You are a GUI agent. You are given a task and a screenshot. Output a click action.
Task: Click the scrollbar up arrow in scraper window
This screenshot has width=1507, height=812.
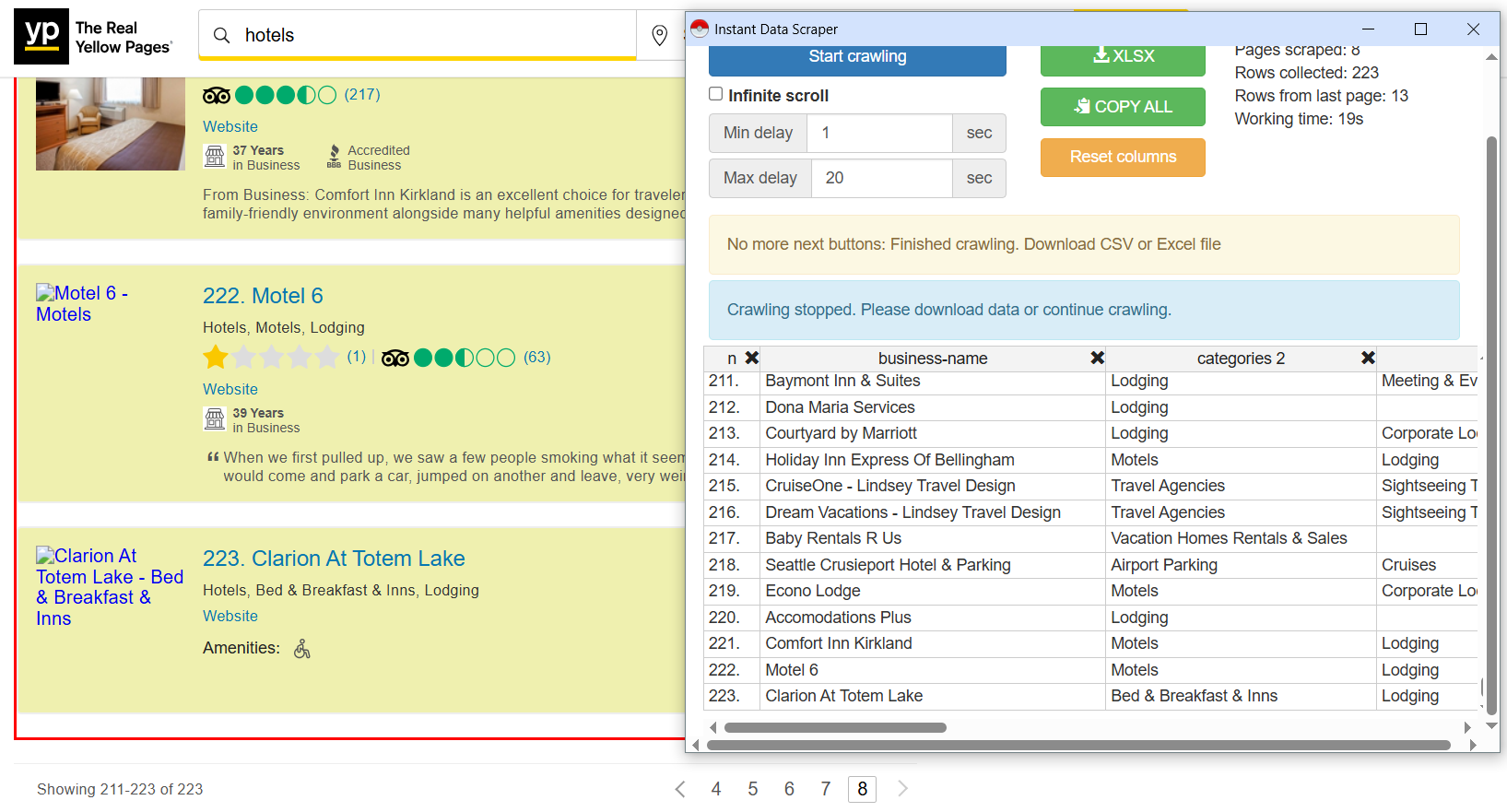click(1491, 57)
